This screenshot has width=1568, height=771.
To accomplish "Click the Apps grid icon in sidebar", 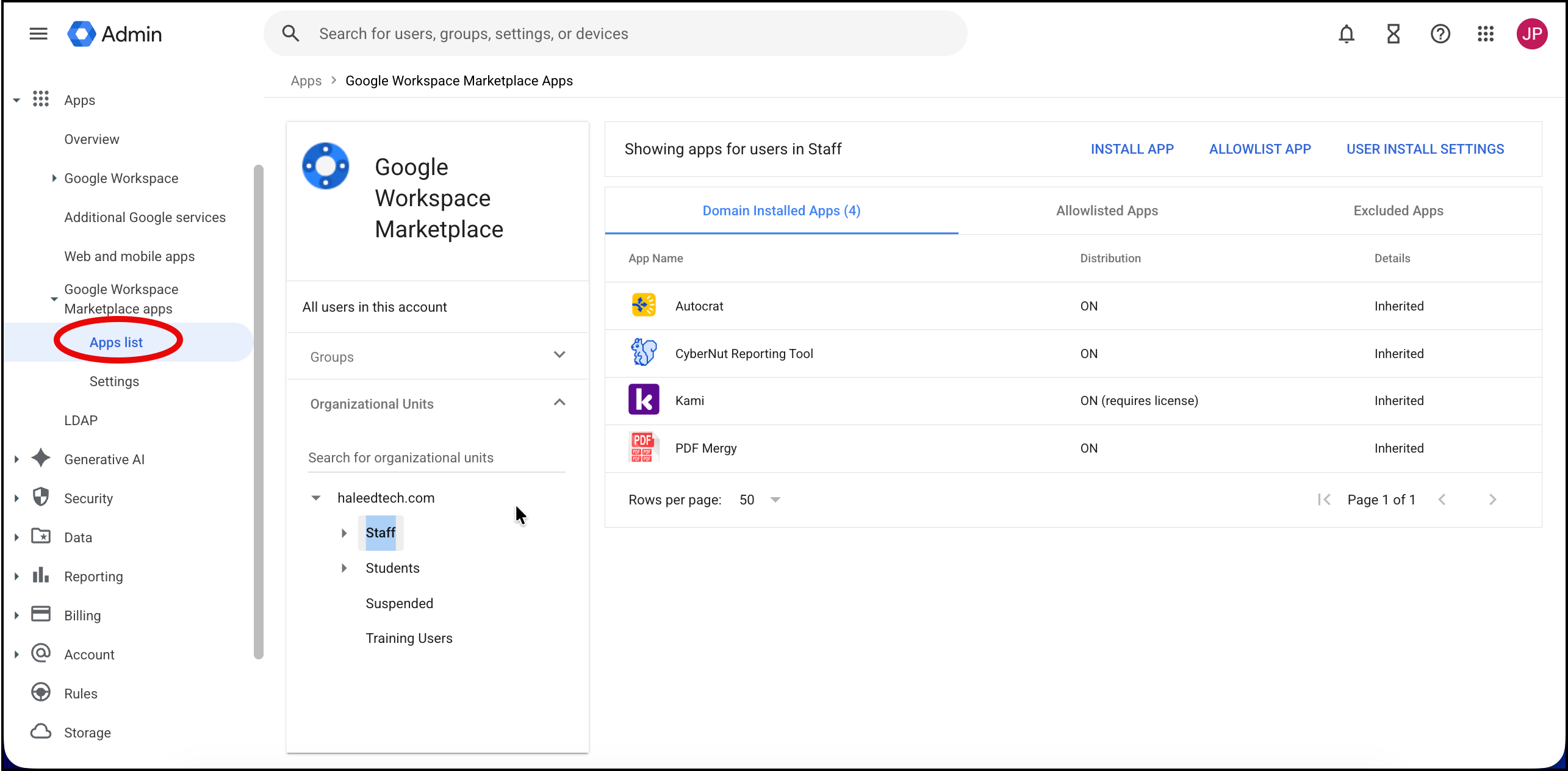I will click(41, 99).
